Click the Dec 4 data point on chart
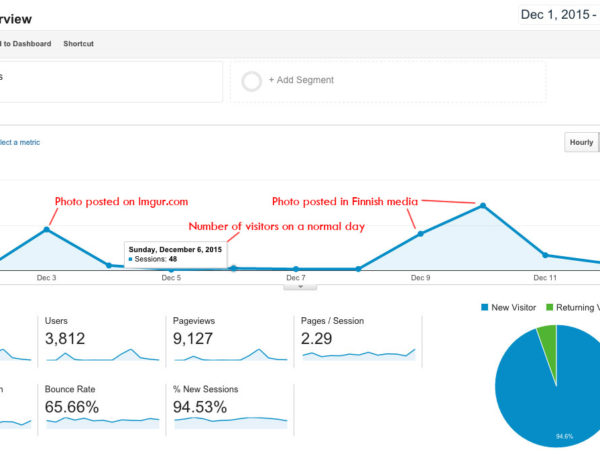600x460 pixels. click(x=109, y=265)
